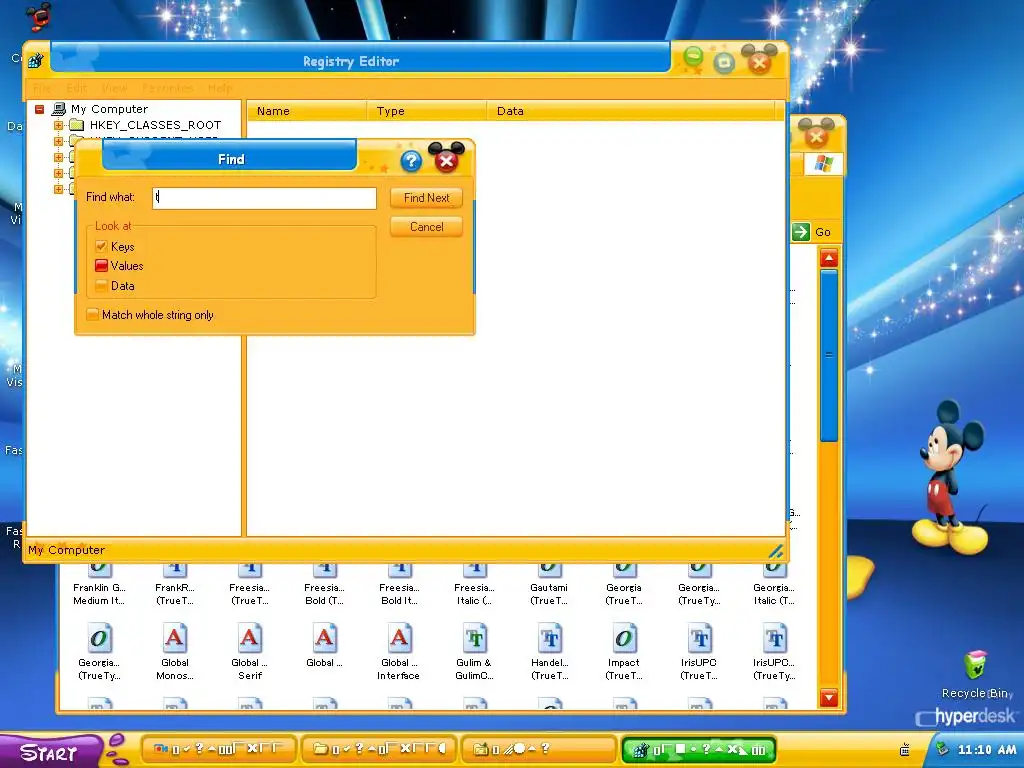This screenshot has height=768, width=1024.
Task: Select the Handel... TrueType font icon
Action: (550, 638)
